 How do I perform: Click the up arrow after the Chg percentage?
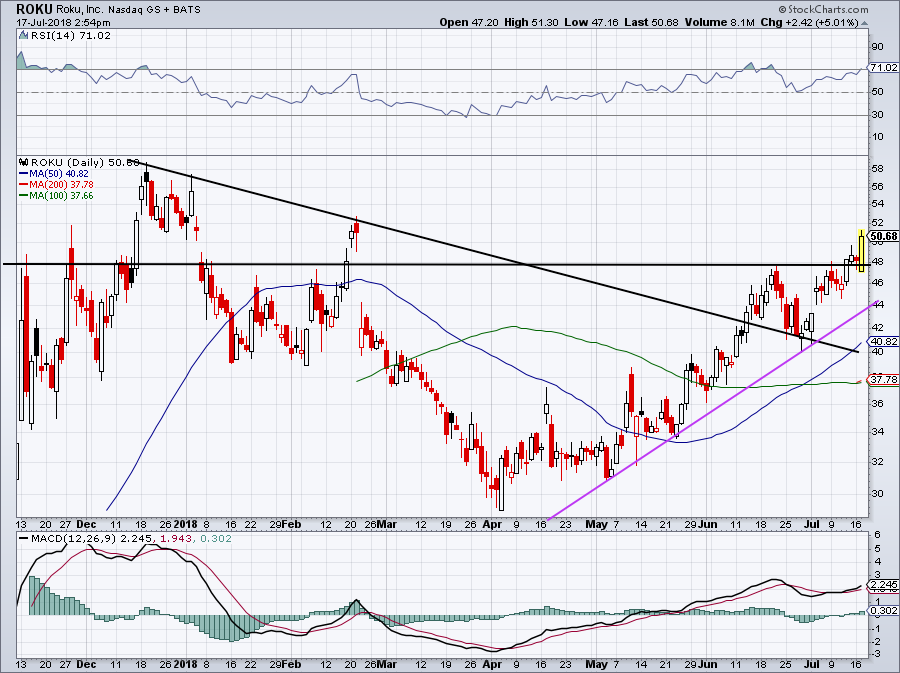[864, 24]
